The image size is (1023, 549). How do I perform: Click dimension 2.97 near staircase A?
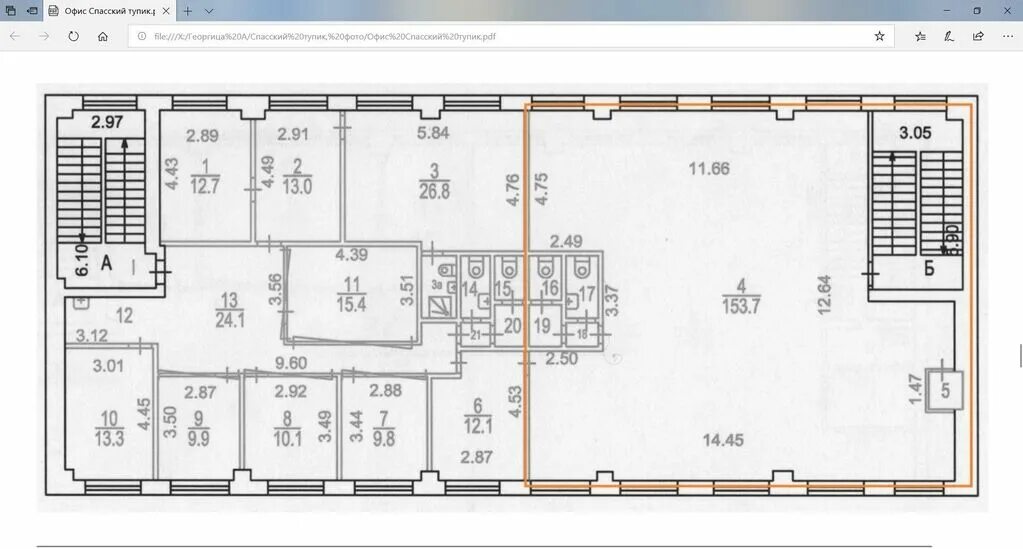pos(107,122)
